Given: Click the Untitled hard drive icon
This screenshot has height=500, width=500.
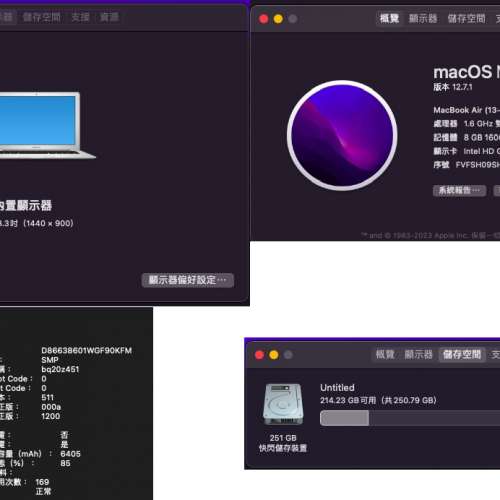Looking at the screenshot, I should pos(283,404).
